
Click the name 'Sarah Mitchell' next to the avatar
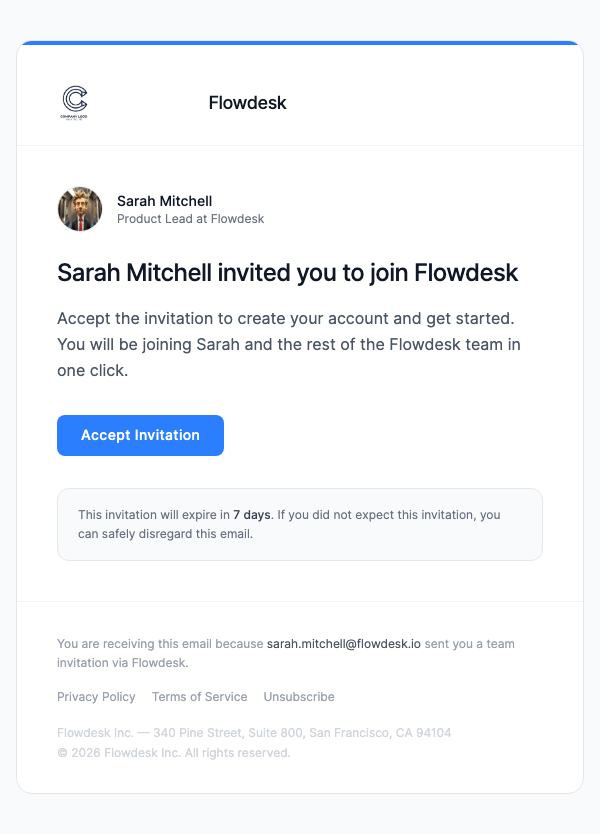click(x=164, y=201)
